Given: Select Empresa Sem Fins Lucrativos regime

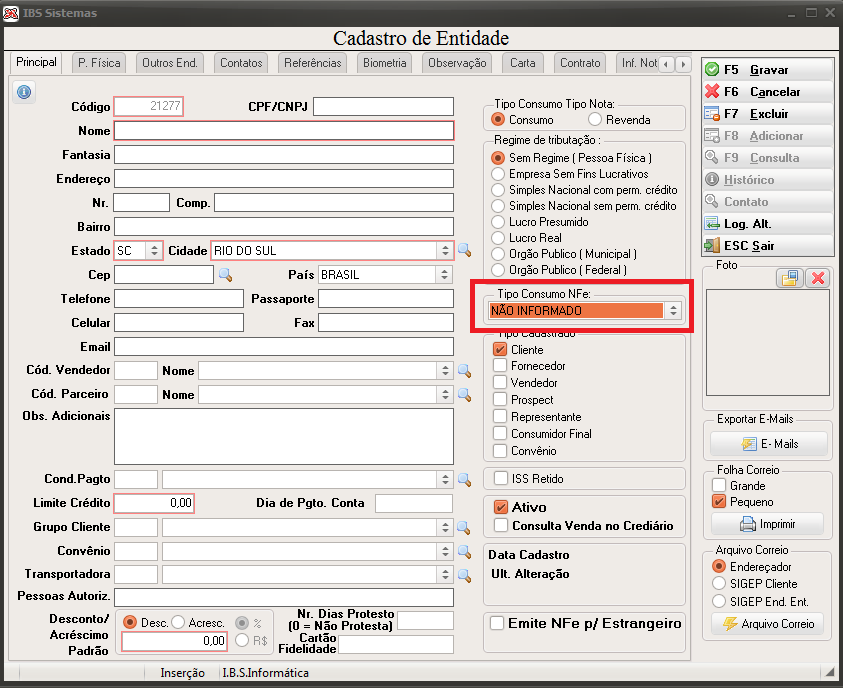Looking at the screenshot, I should [498, 174].
